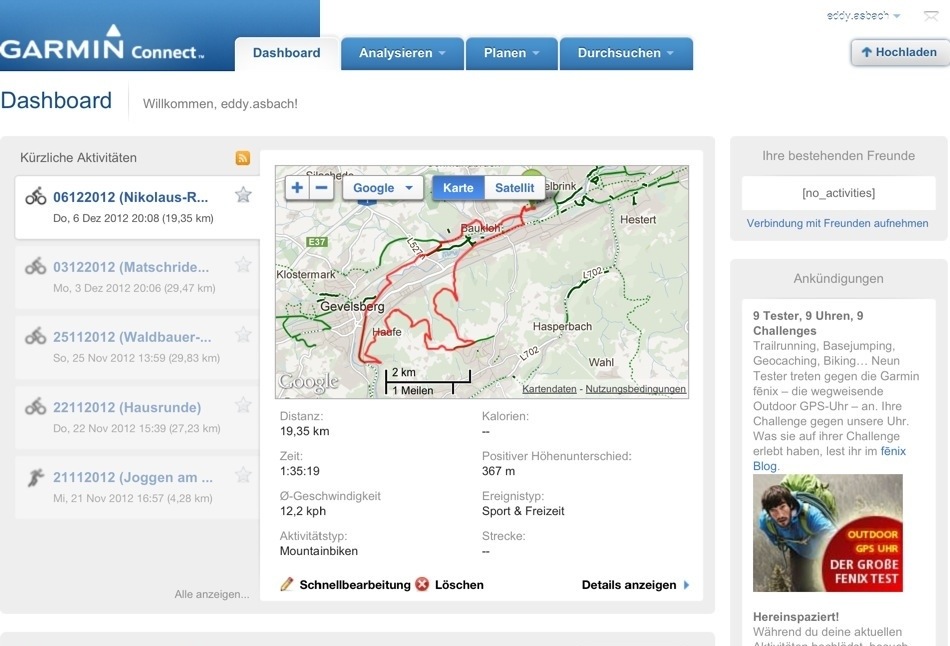Open the eddy.asbach account dropdown

863,16
